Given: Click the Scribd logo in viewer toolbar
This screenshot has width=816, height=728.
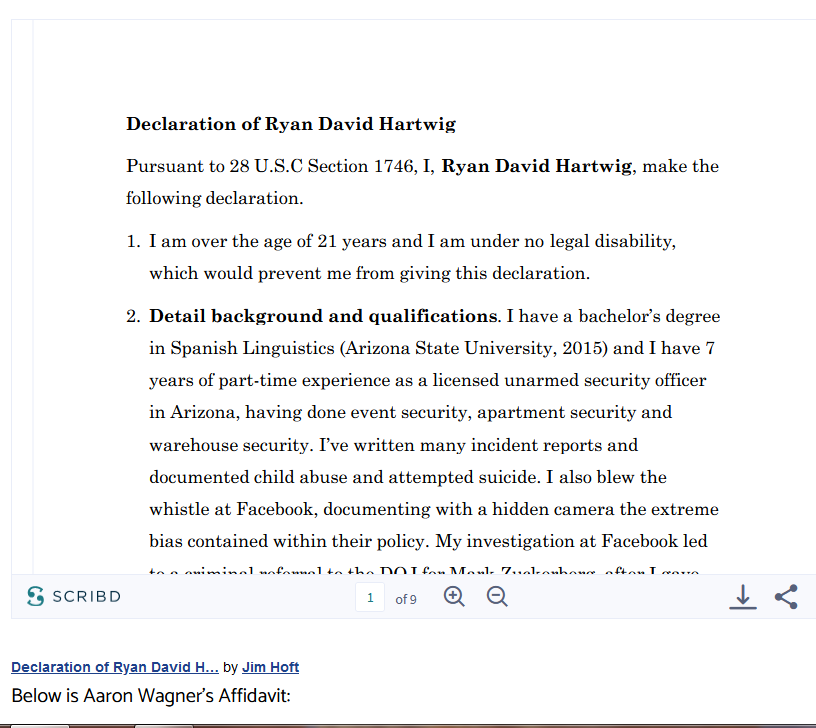Looking at the screenshot, I should pyautogui.click(x=74, y=596).
